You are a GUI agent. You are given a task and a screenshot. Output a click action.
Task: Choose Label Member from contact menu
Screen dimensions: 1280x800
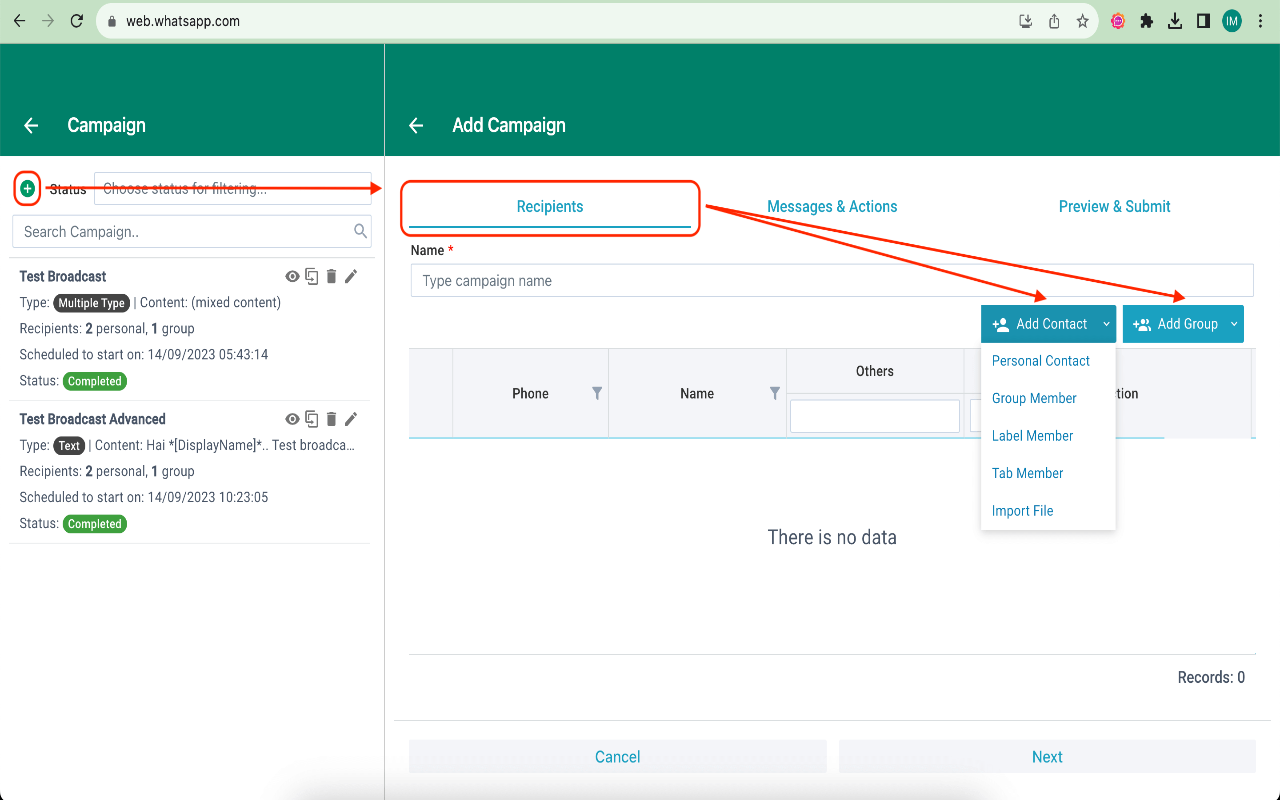pos(1032,436)
